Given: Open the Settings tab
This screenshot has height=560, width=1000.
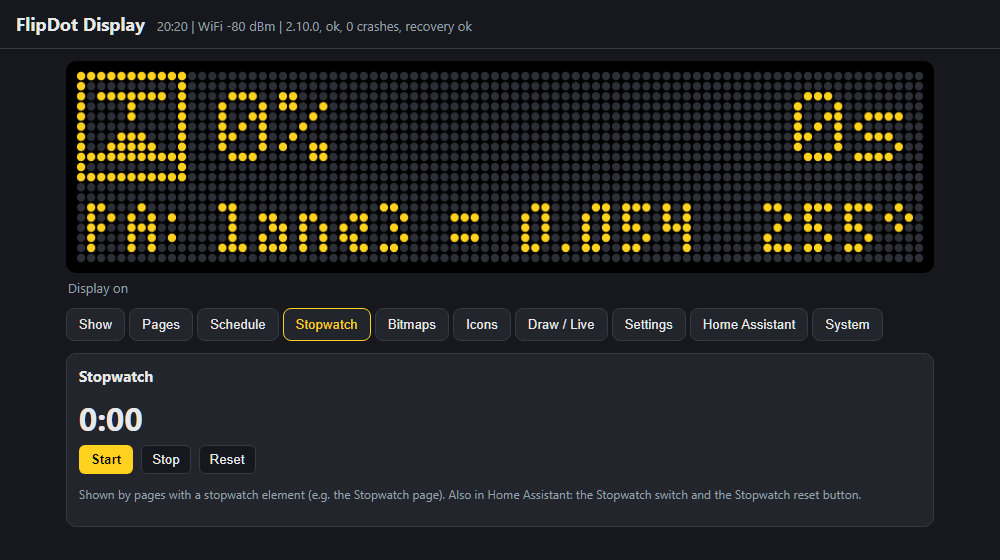Looking at the screenshot, I should click(649, 325).
